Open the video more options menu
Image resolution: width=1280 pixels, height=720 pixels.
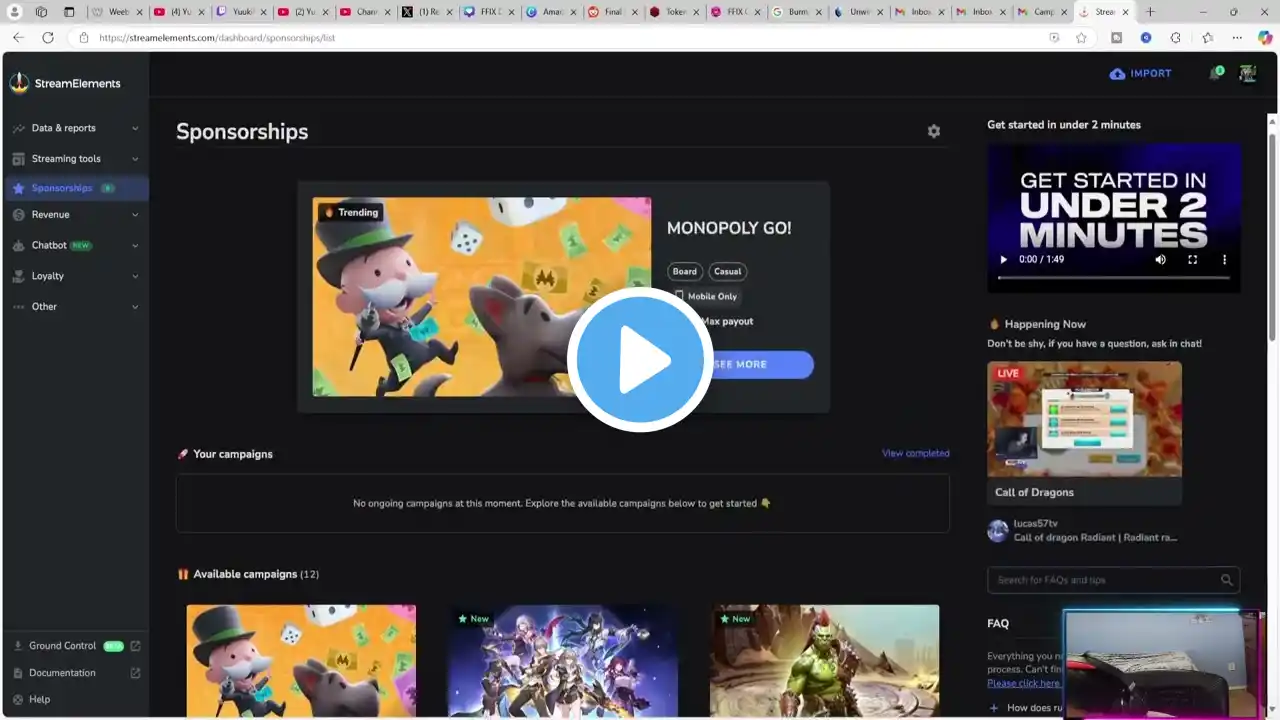pyautogui.click(x=1224, y=259)
